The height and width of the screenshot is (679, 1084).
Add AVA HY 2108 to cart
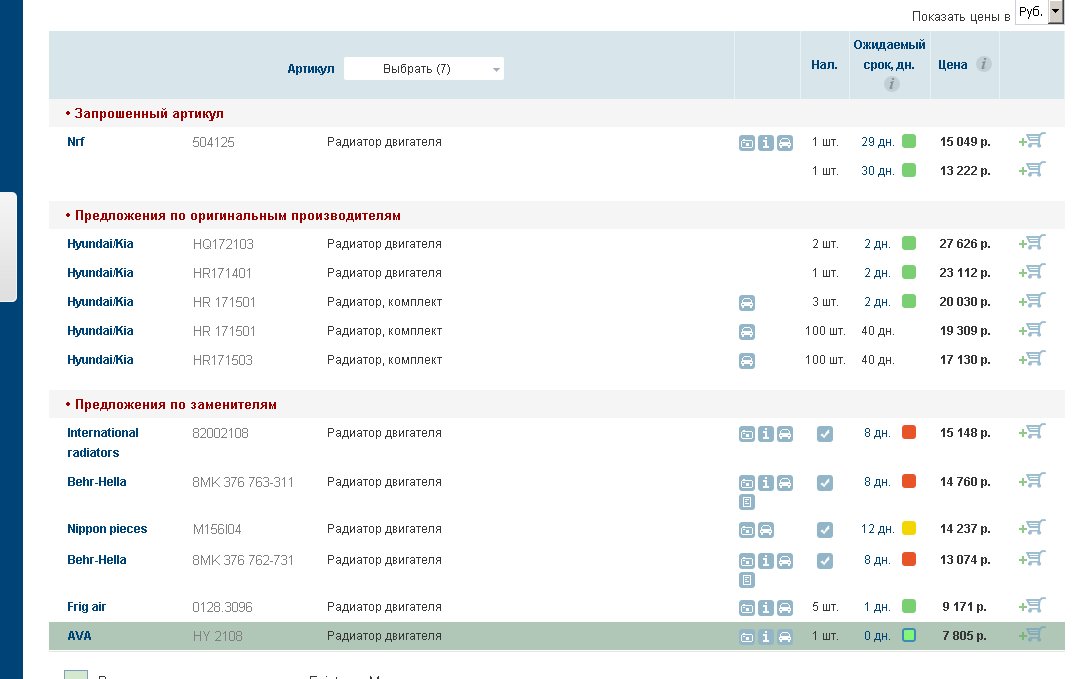[1032, 635]
